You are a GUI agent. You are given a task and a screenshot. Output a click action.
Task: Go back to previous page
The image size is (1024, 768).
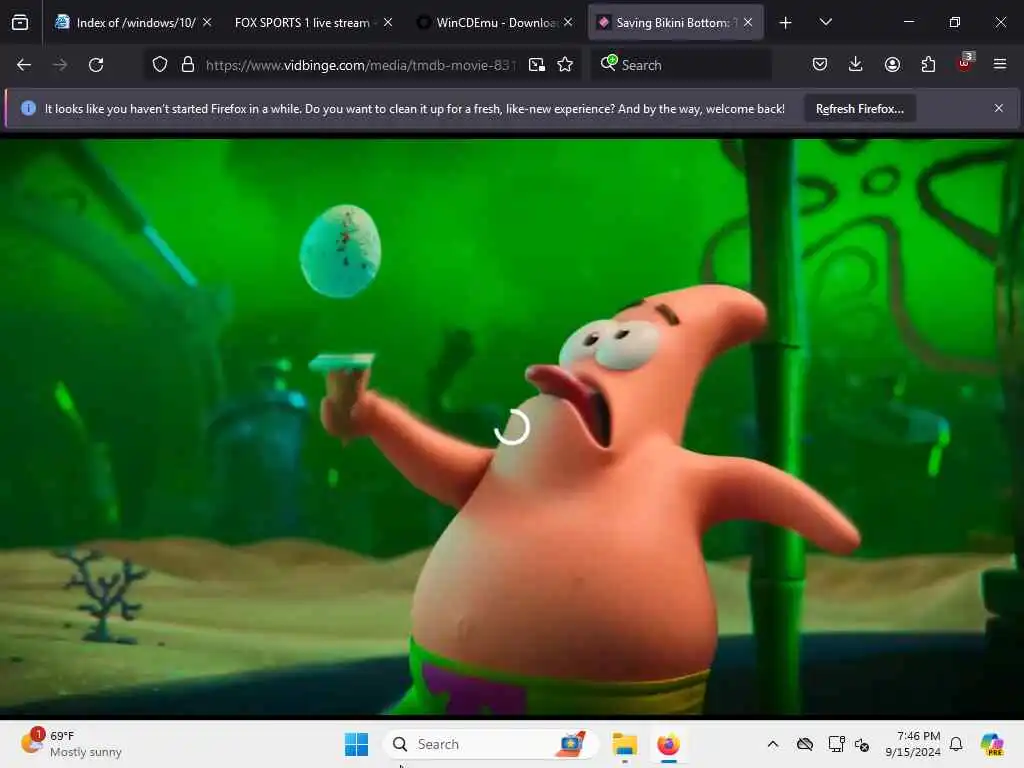pyautogui.click(x=24, y=65)
